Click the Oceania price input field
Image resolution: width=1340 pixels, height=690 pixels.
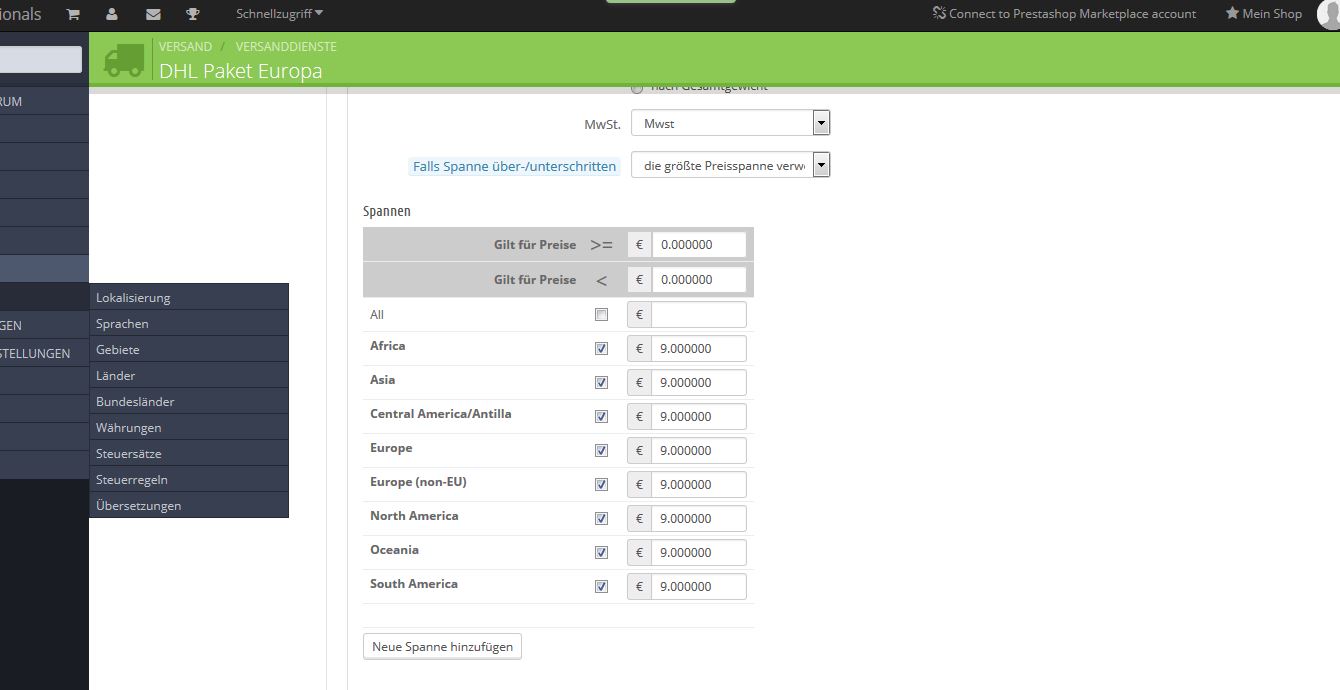(699, 553)
